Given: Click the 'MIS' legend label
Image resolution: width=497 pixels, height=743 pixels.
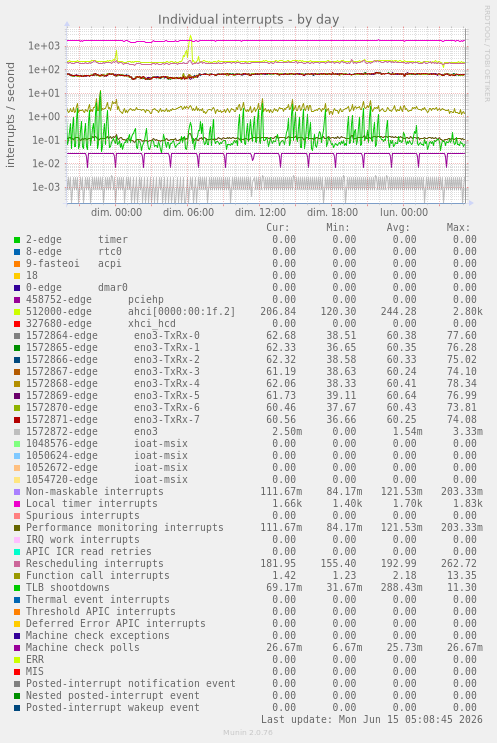Looking at the screenshot, I should pyautogui.click(x=35, y=672).
